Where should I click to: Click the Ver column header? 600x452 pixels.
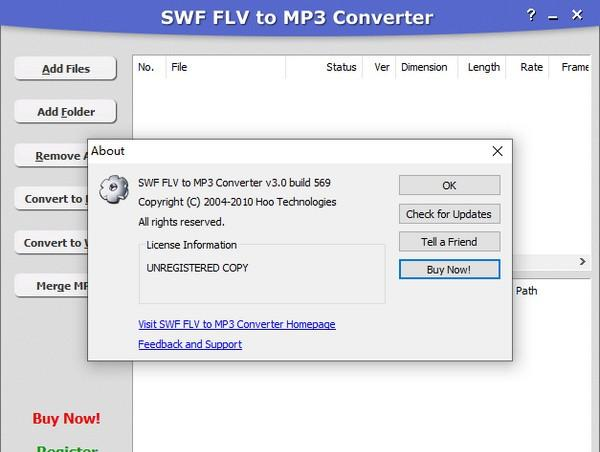tap(379, 67)
